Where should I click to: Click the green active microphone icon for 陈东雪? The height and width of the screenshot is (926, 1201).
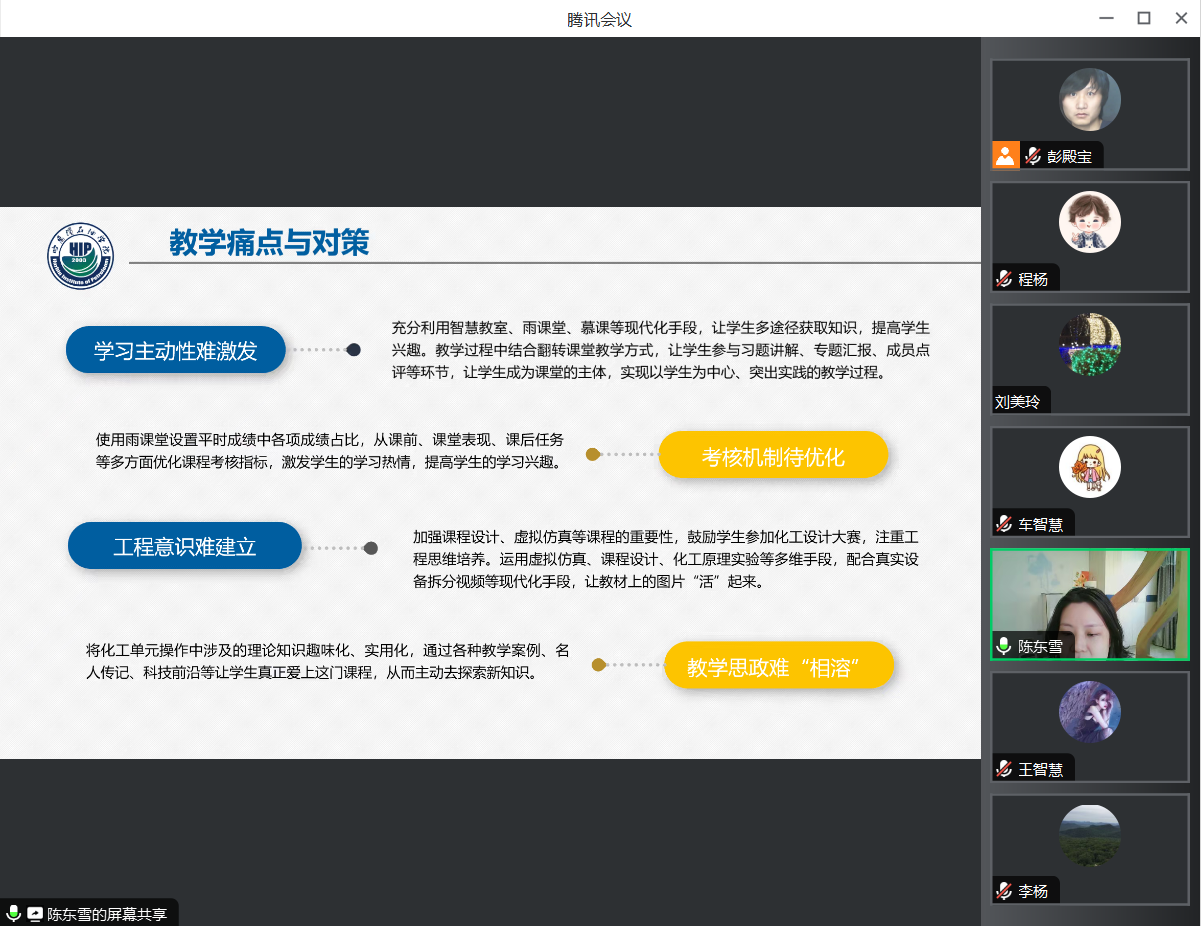click(1004, 645)
